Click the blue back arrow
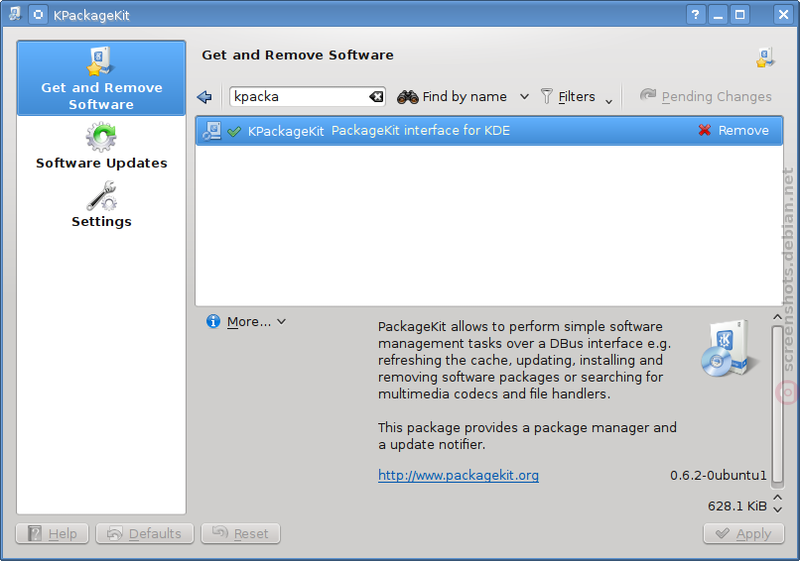Viewport: 800px width, 561px height. [205, 97]
